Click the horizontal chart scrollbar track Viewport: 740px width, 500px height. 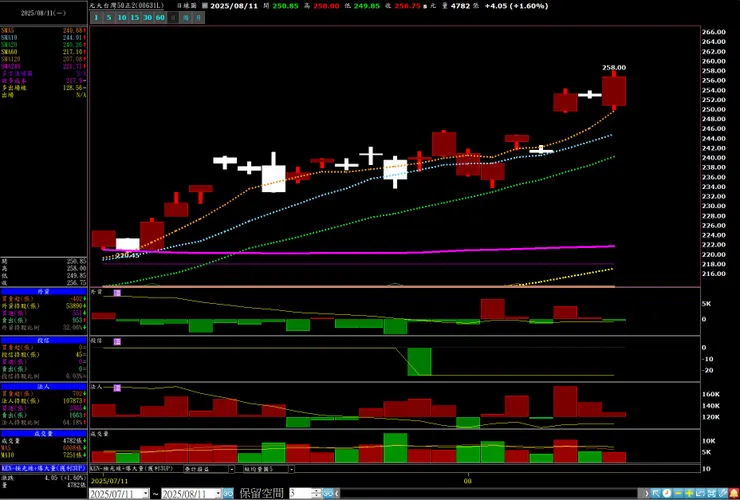488,493
